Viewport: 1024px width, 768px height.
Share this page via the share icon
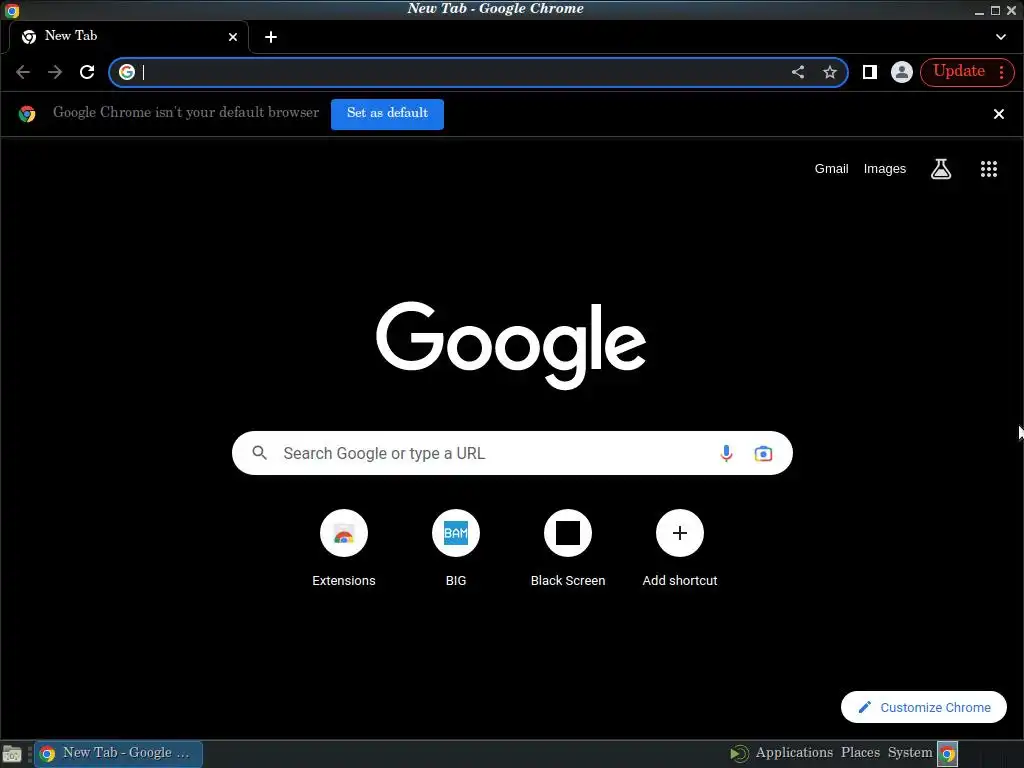(797, 72)
